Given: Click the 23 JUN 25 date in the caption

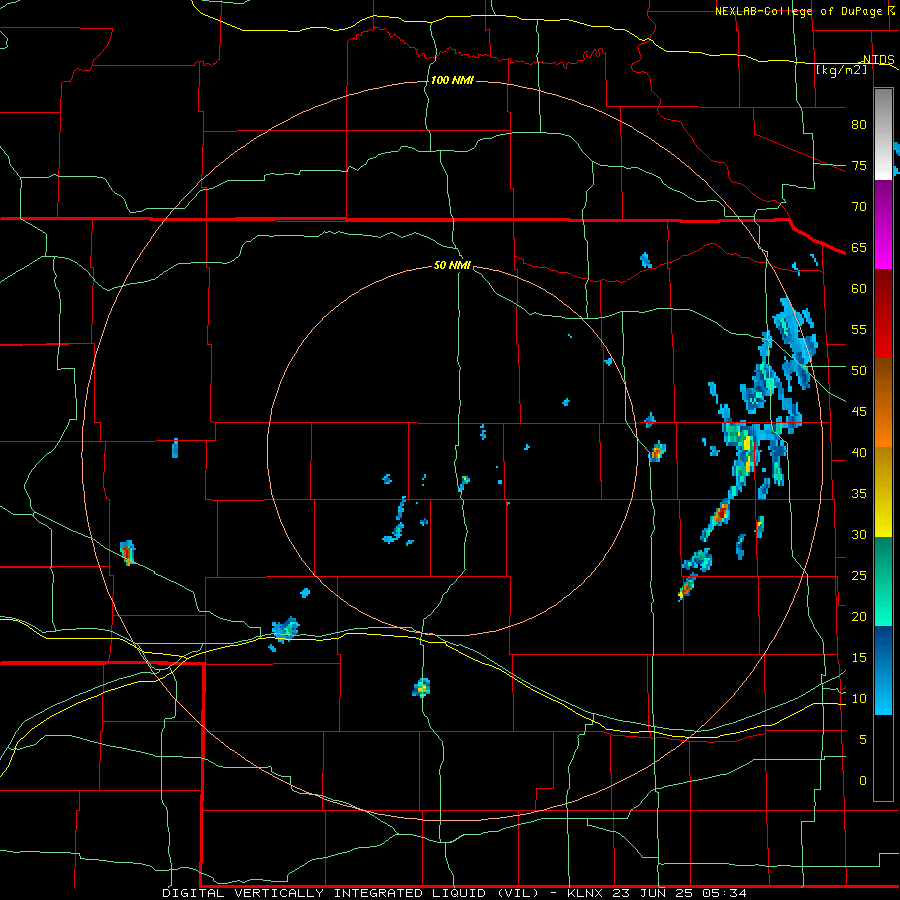Looking at the screenshot, I should point(655,893).
